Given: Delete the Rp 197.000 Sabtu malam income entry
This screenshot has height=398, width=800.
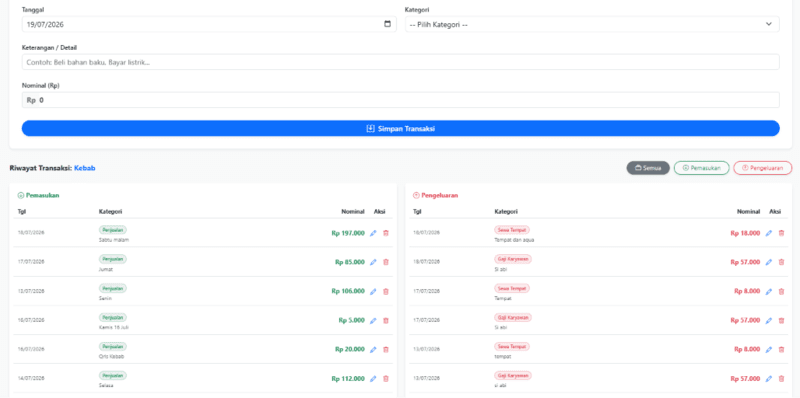Looking at the screenshot, I should pos(386,233).
